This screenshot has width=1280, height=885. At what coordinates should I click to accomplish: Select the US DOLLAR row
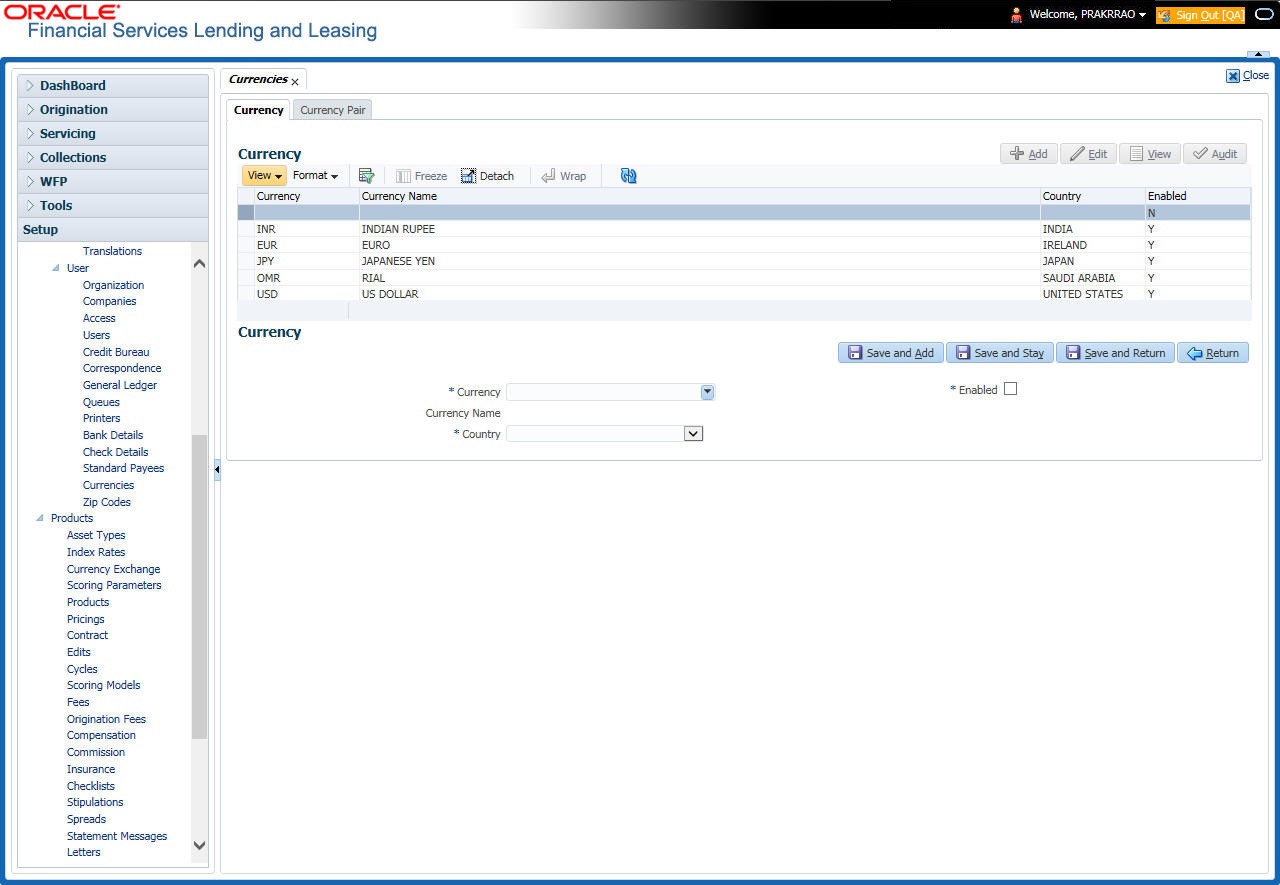click(744, 294)
